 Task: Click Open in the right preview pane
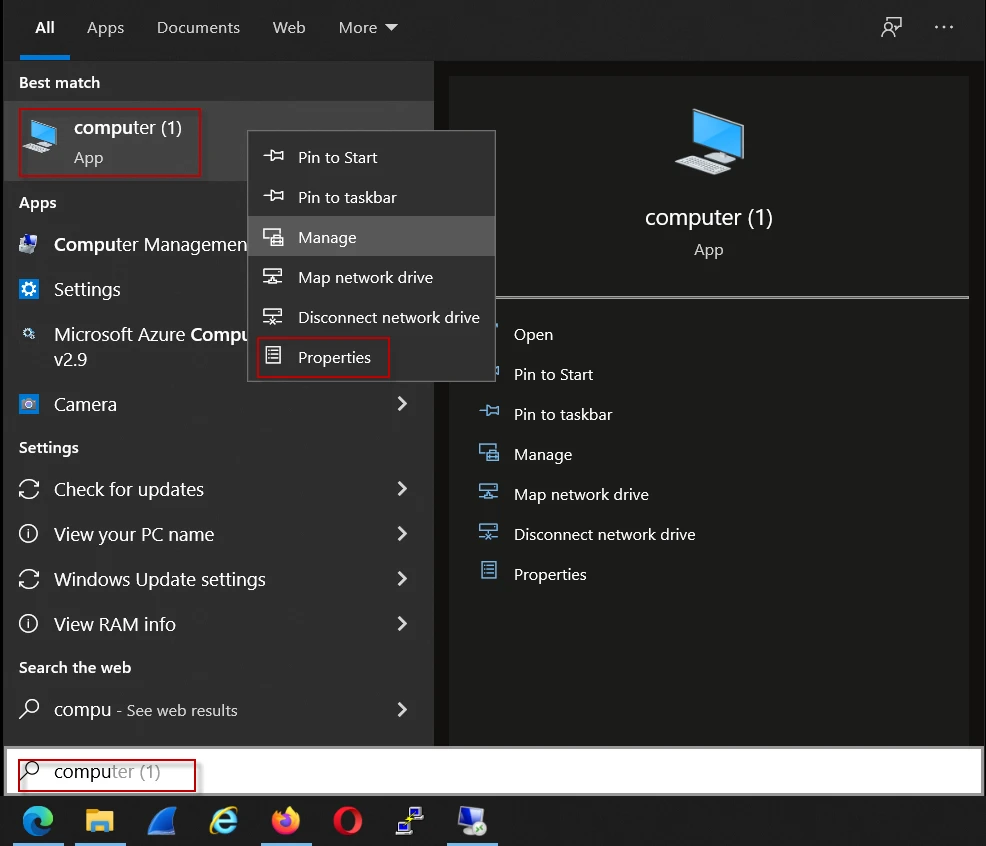point(533,335)
